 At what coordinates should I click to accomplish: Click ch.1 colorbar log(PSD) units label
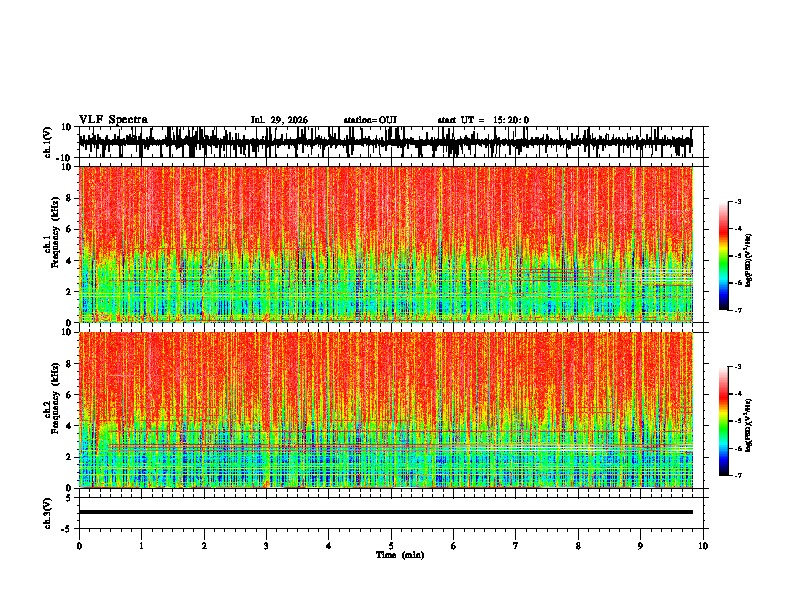[x=749, y=260]
